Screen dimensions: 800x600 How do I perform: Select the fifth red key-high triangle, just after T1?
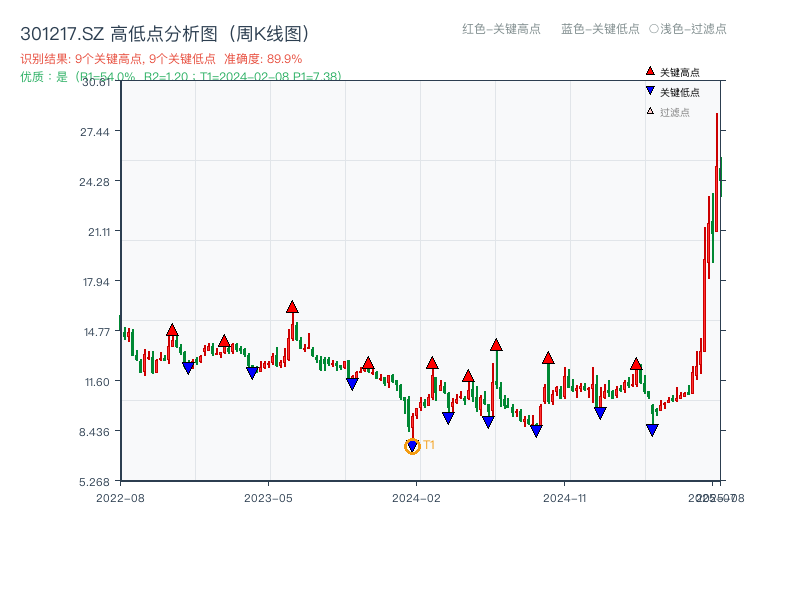(432, 363)
